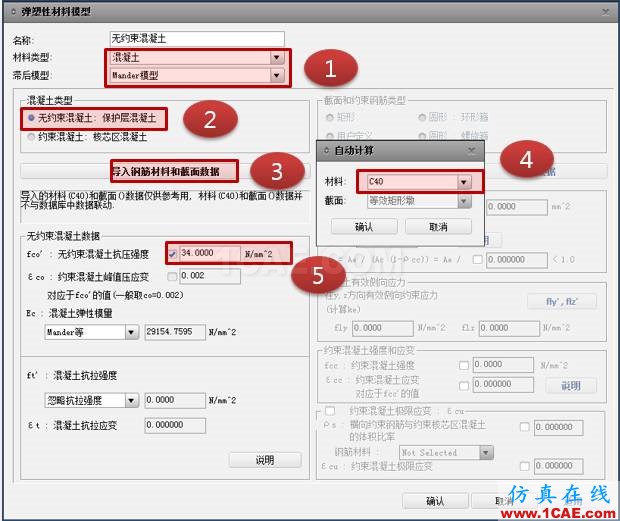620x521 pixels.
Task: Click the fly value field
Action: (382, 328)
